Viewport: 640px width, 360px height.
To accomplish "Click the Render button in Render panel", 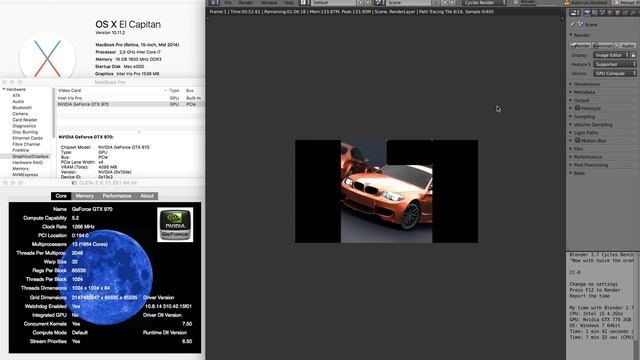I will (x=580, y=45).
